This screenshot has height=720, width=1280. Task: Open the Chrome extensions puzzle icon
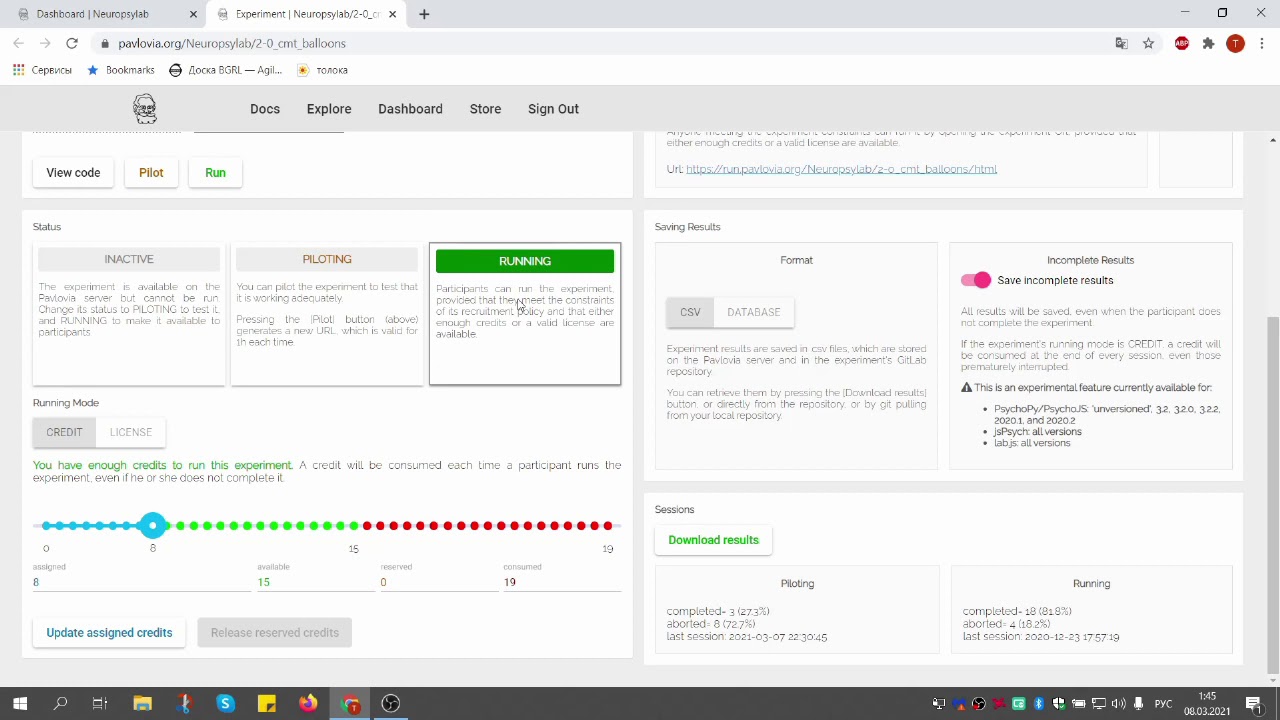1208,43
